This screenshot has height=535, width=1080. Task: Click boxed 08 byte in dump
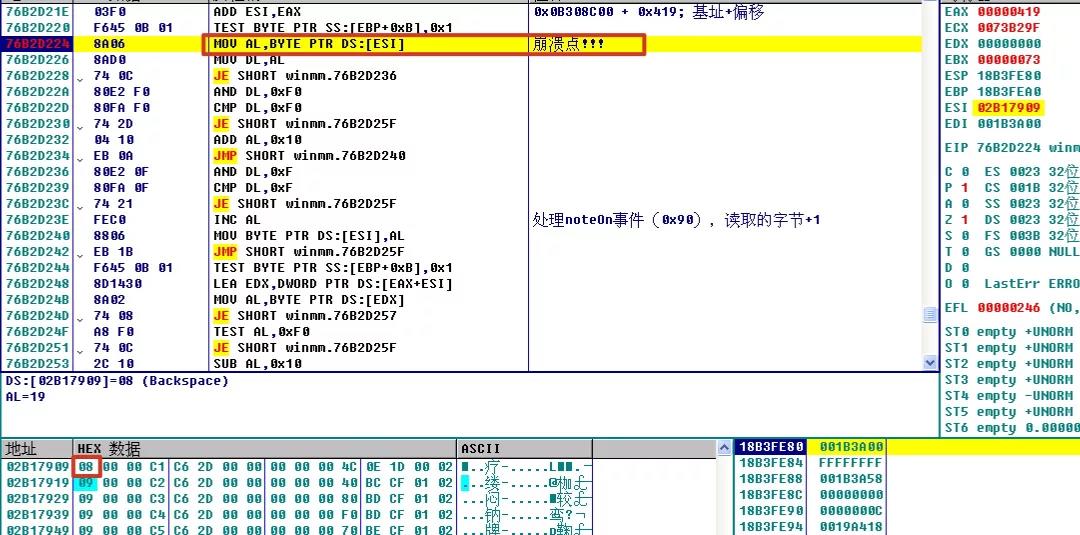click(86, 467)
